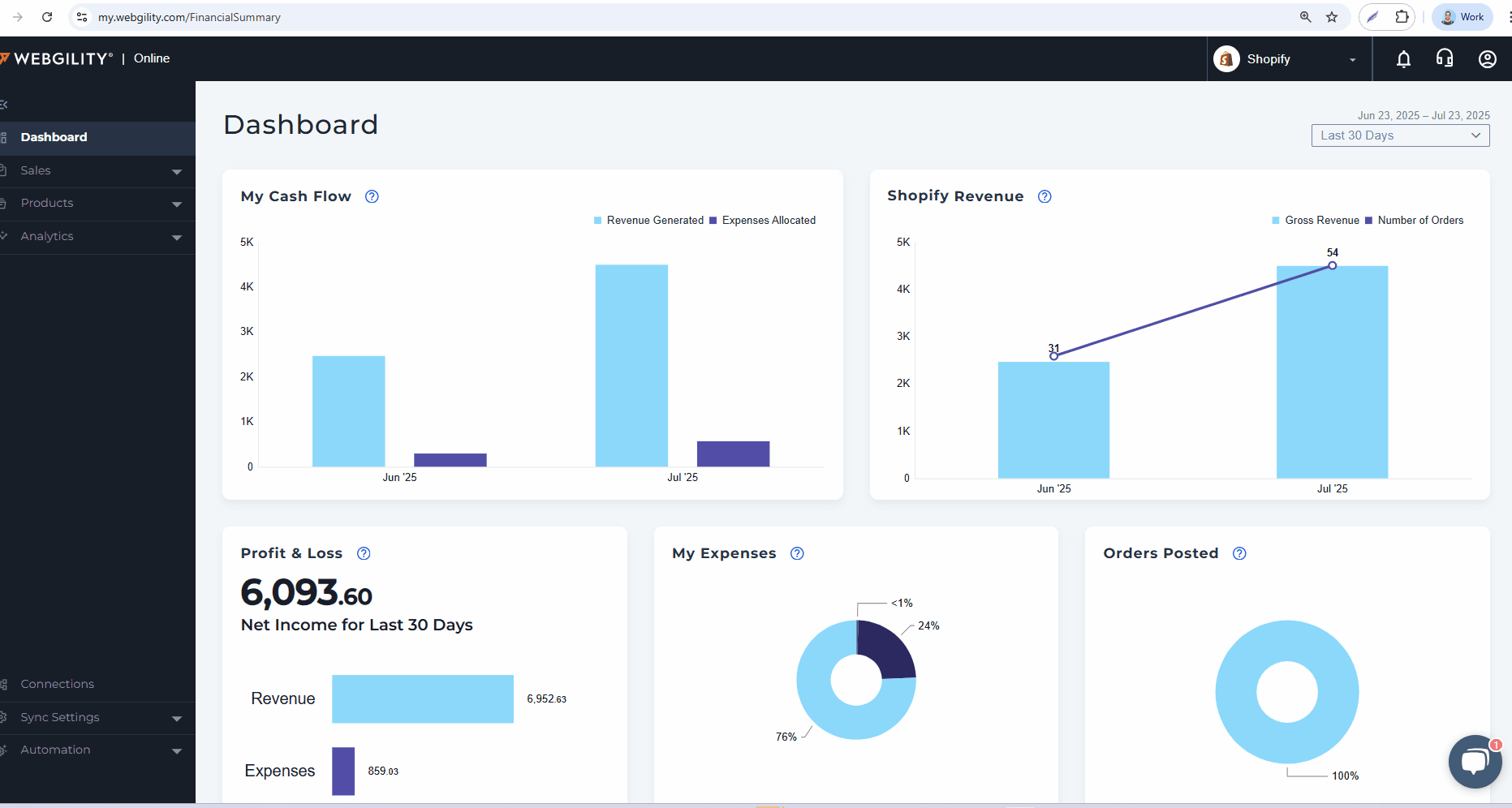Toggle the Number of Orders legend series
This screenshot has width=1512, height=808.
tap(1415, 221)
